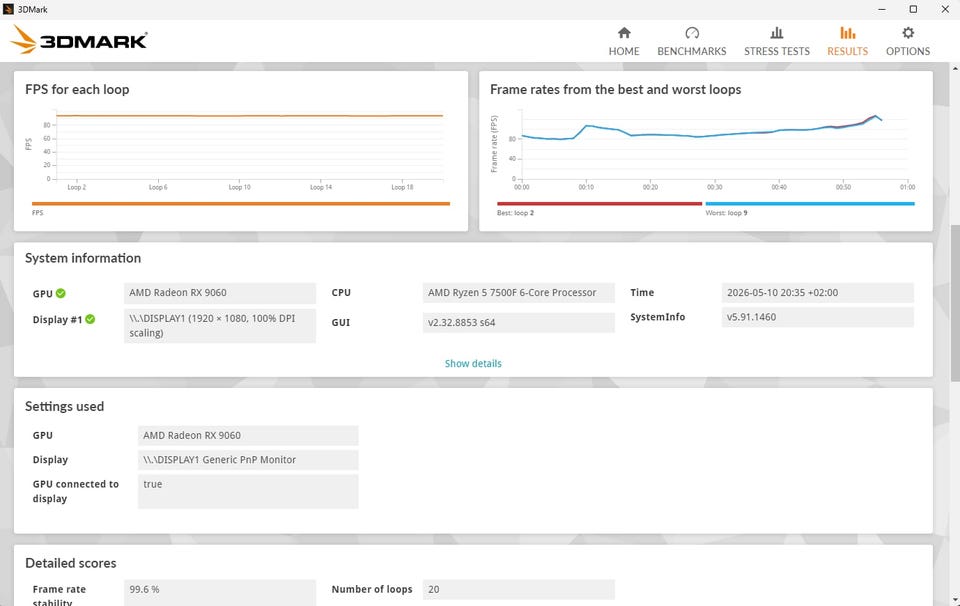Open the Options gear icon

[x=908, y=32]
